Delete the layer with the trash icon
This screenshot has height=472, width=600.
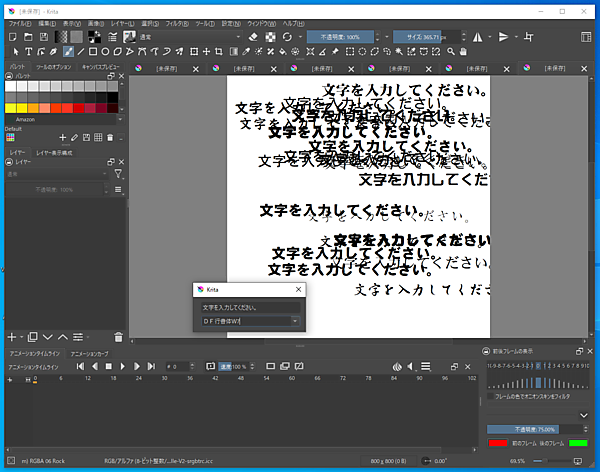point(118,337)
